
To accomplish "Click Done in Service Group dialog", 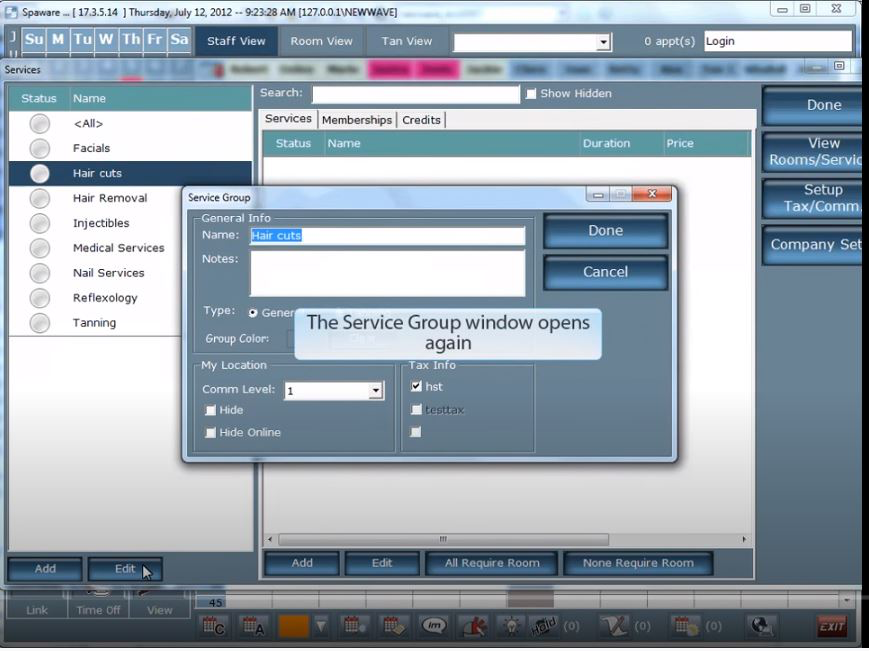I will pyautogui.click(x=606, y=230).
